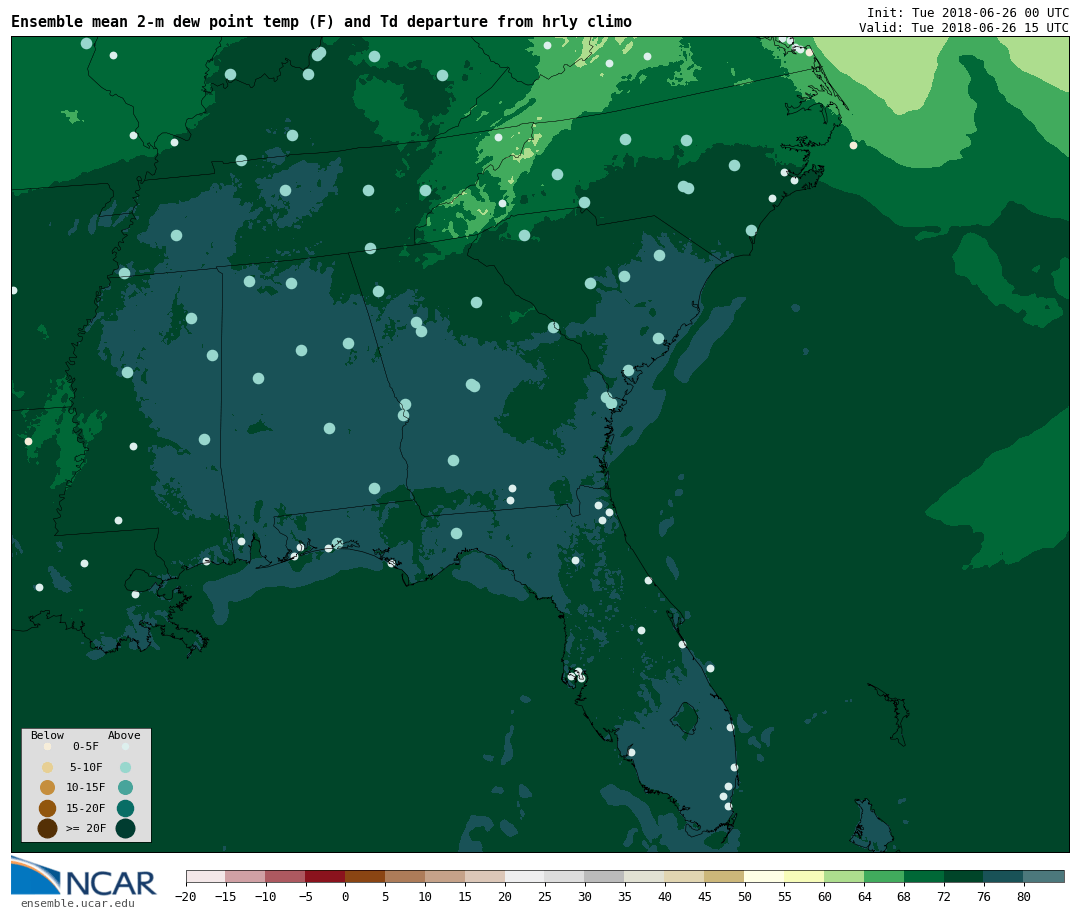This screenshot has width=1080, height=915.
Task: Click the -10 to -5 rose colorbar segment
Action: (x=286, y=876)
